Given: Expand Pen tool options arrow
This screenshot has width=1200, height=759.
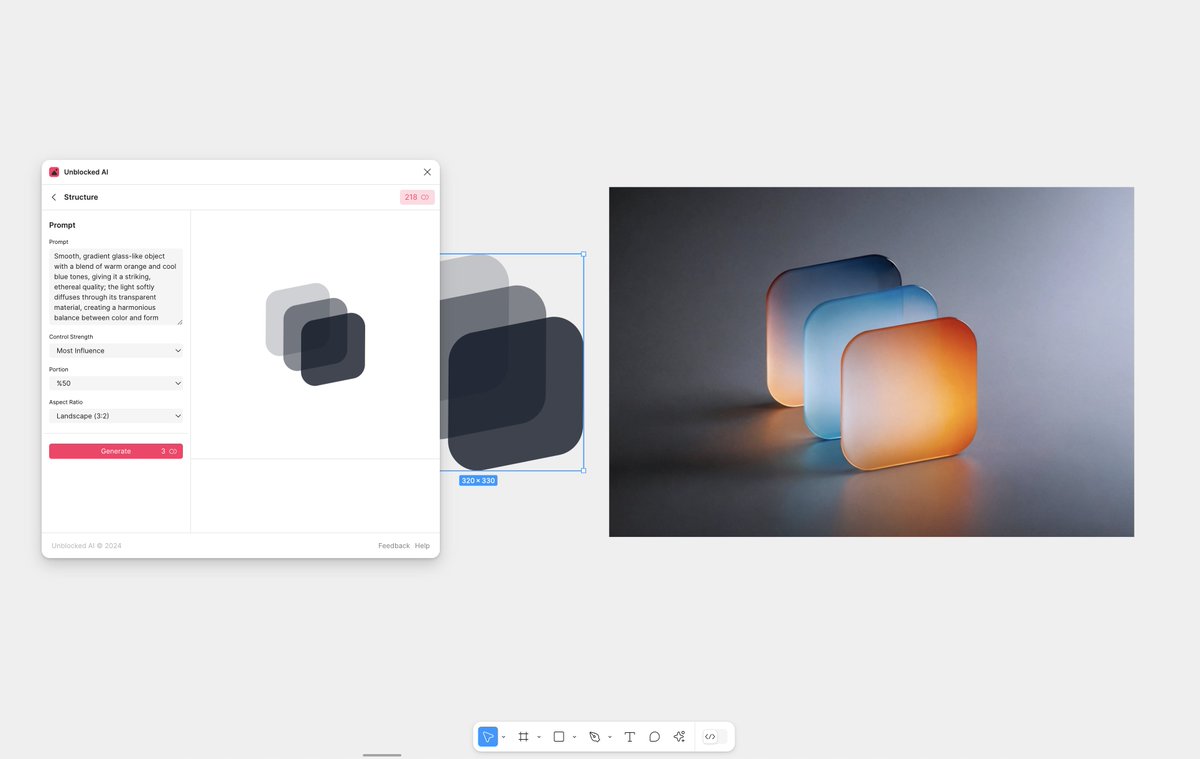Looking at the screenshot, I should point(609,738).
